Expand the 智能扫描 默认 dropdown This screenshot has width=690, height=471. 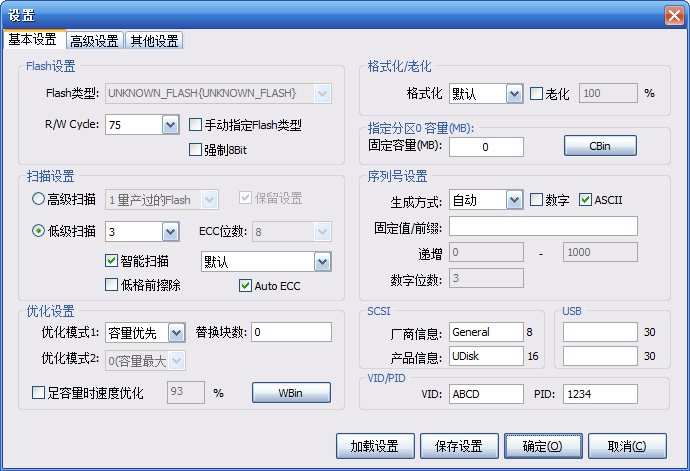click(322, 262)
